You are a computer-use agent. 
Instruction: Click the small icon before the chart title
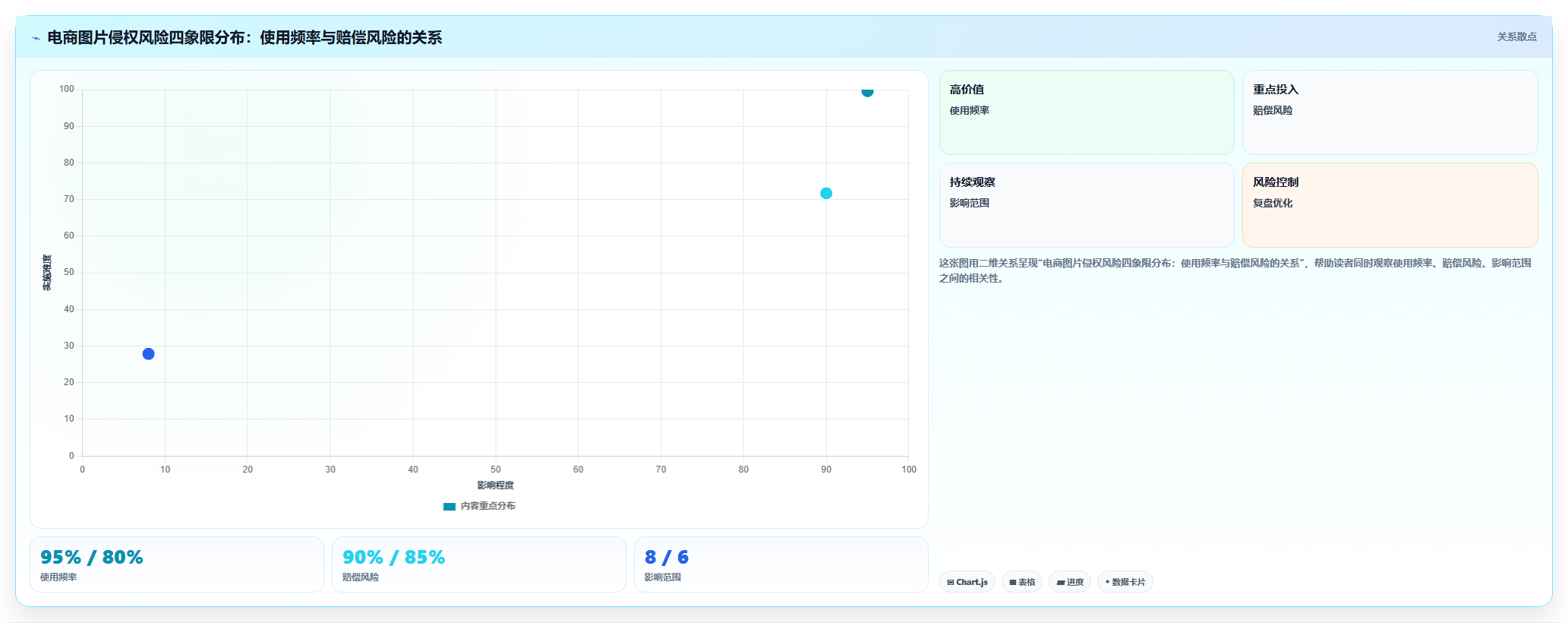[x=36, y=38]
